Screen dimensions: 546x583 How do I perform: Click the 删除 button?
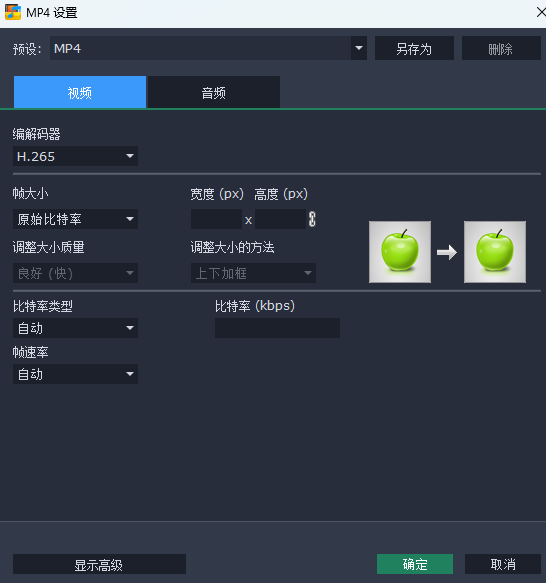[x=501, y=48]
